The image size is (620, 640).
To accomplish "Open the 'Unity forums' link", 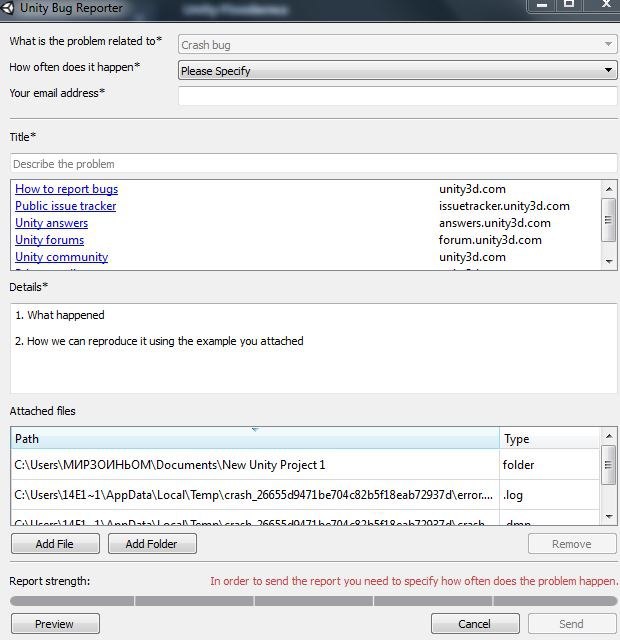I will coord(49,240).
